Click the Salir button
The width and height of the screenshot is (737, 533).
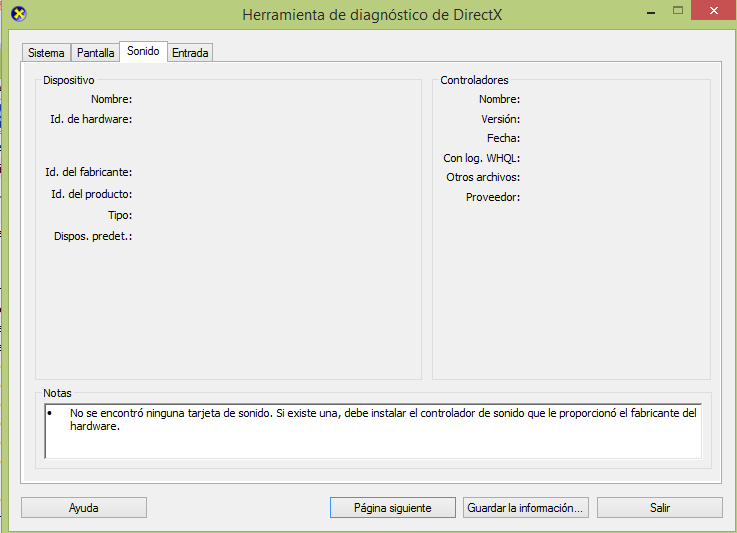point(659,508)
